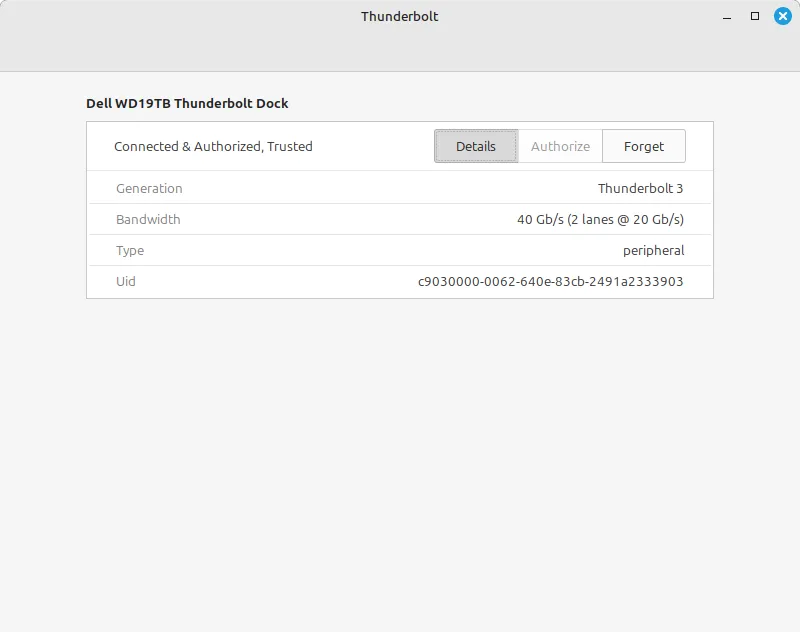Screen dimensions: 800x632
Task: Click the Uid row label
Action: coord(126,282)
